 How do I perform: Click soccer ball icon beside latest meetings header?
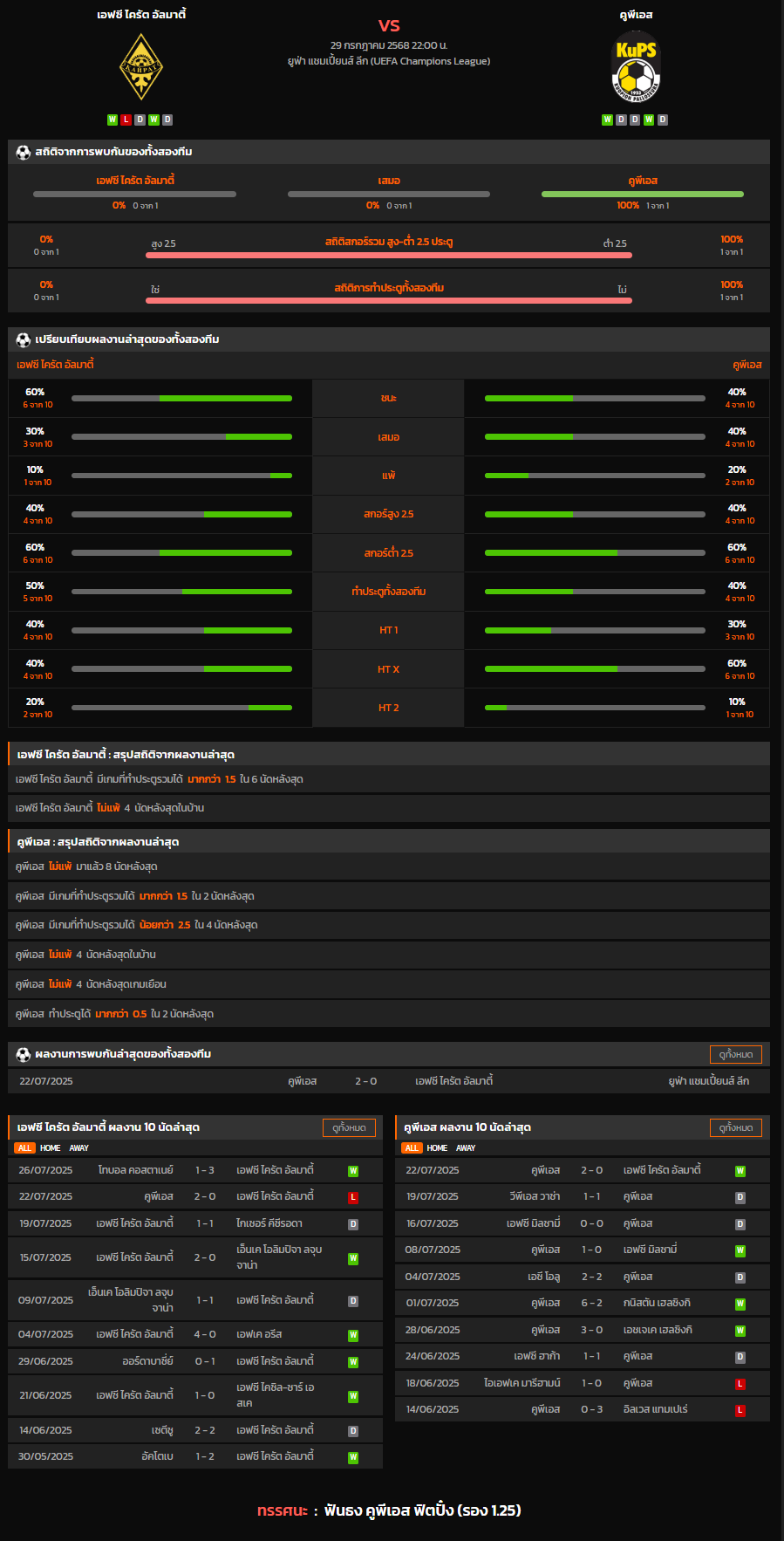tap(24, 1054)
